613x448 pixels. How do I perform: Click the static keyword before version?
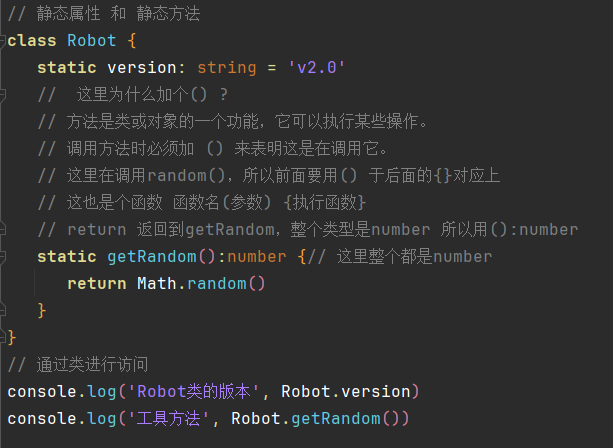(67, 68)
